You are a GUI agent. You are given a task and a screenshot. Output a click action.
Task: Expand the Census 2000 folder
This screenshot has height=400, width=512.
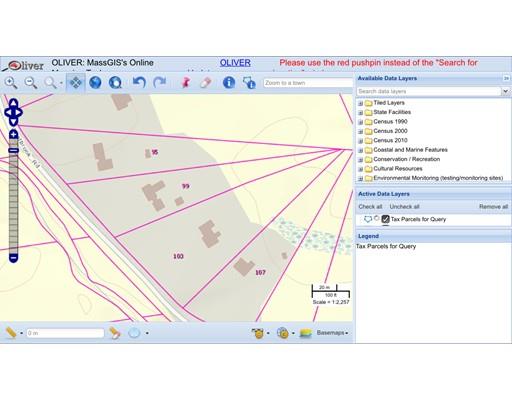tap(360, 131)
